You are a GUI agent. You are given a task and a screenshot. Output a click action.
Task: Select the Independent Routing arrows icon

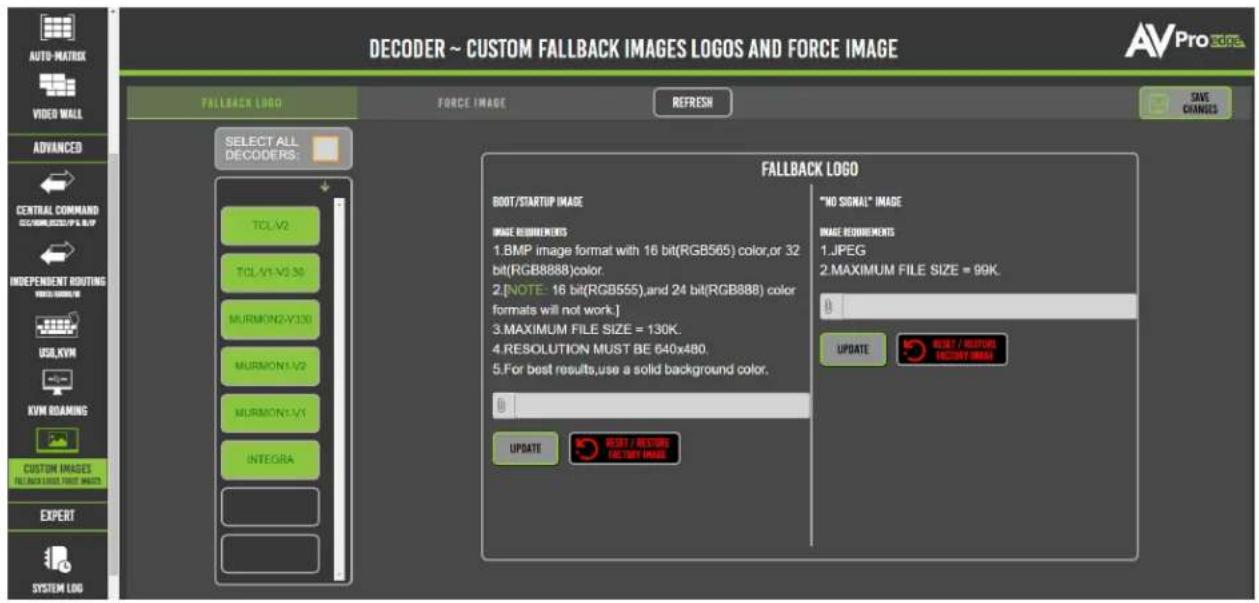pyautogui.click(x=56, y=254)
